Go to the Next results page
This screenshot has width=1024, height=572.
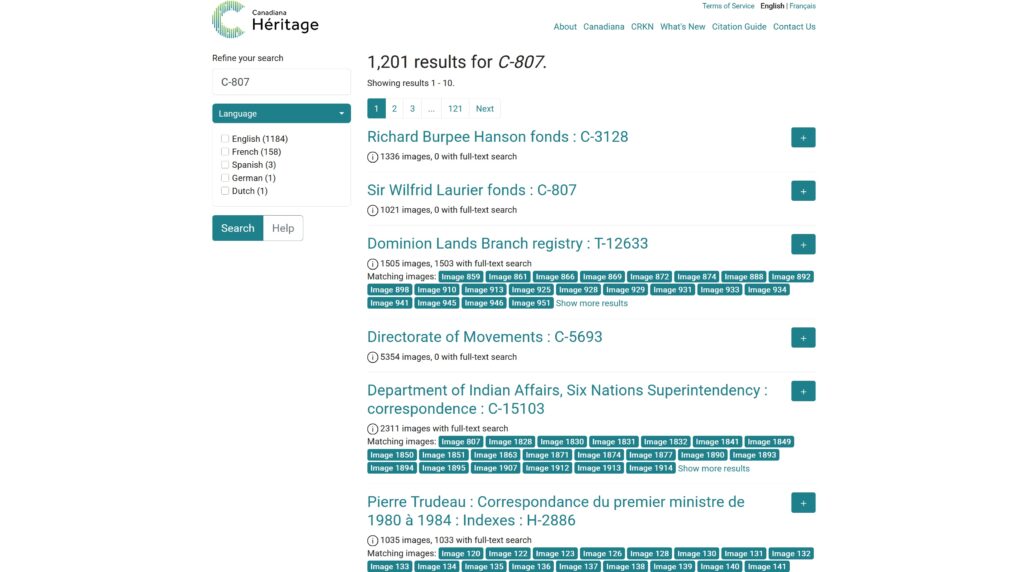484,109
